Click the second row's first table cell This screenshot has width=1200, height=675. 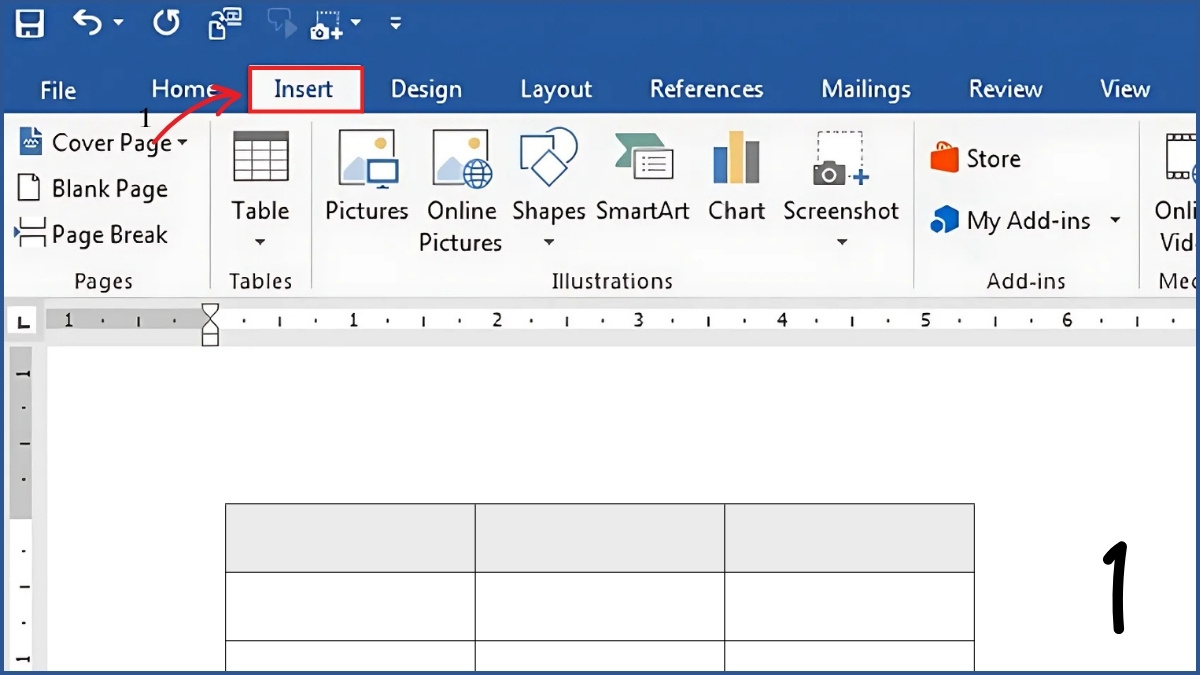[350, 606]
